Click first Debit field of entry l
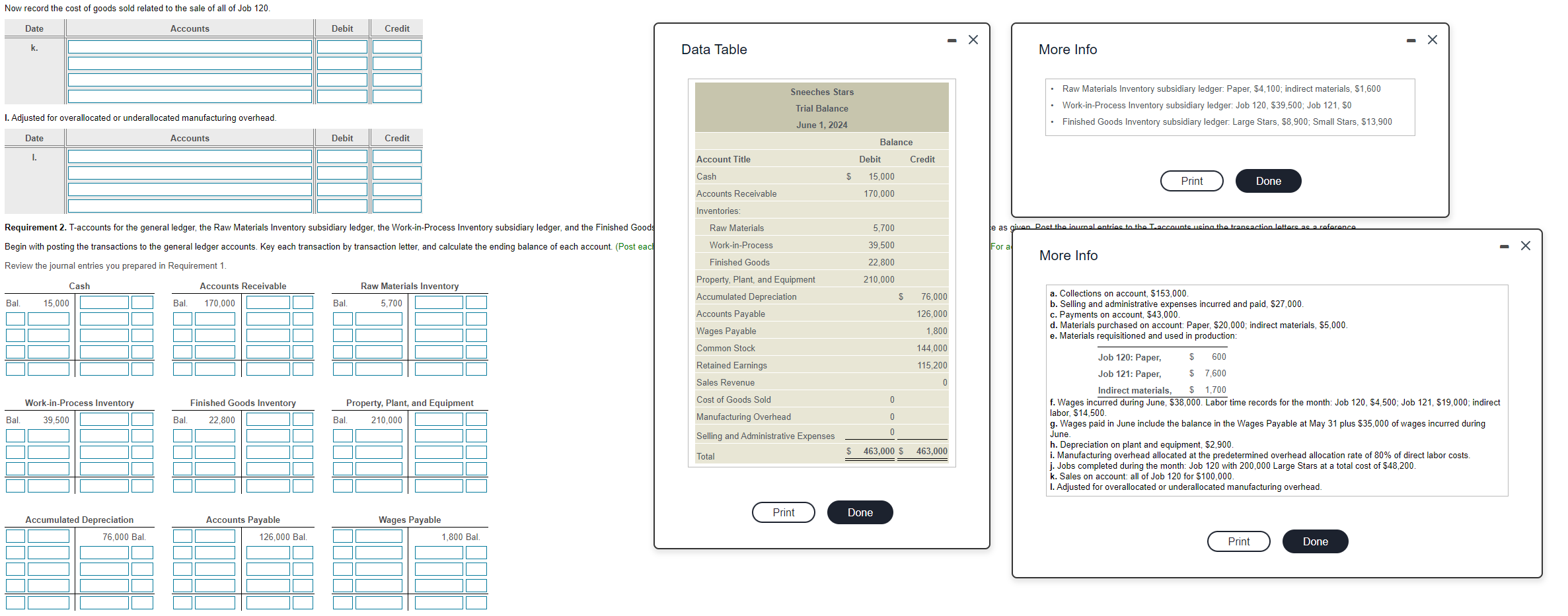1568x616 pixels. [342, 156]
